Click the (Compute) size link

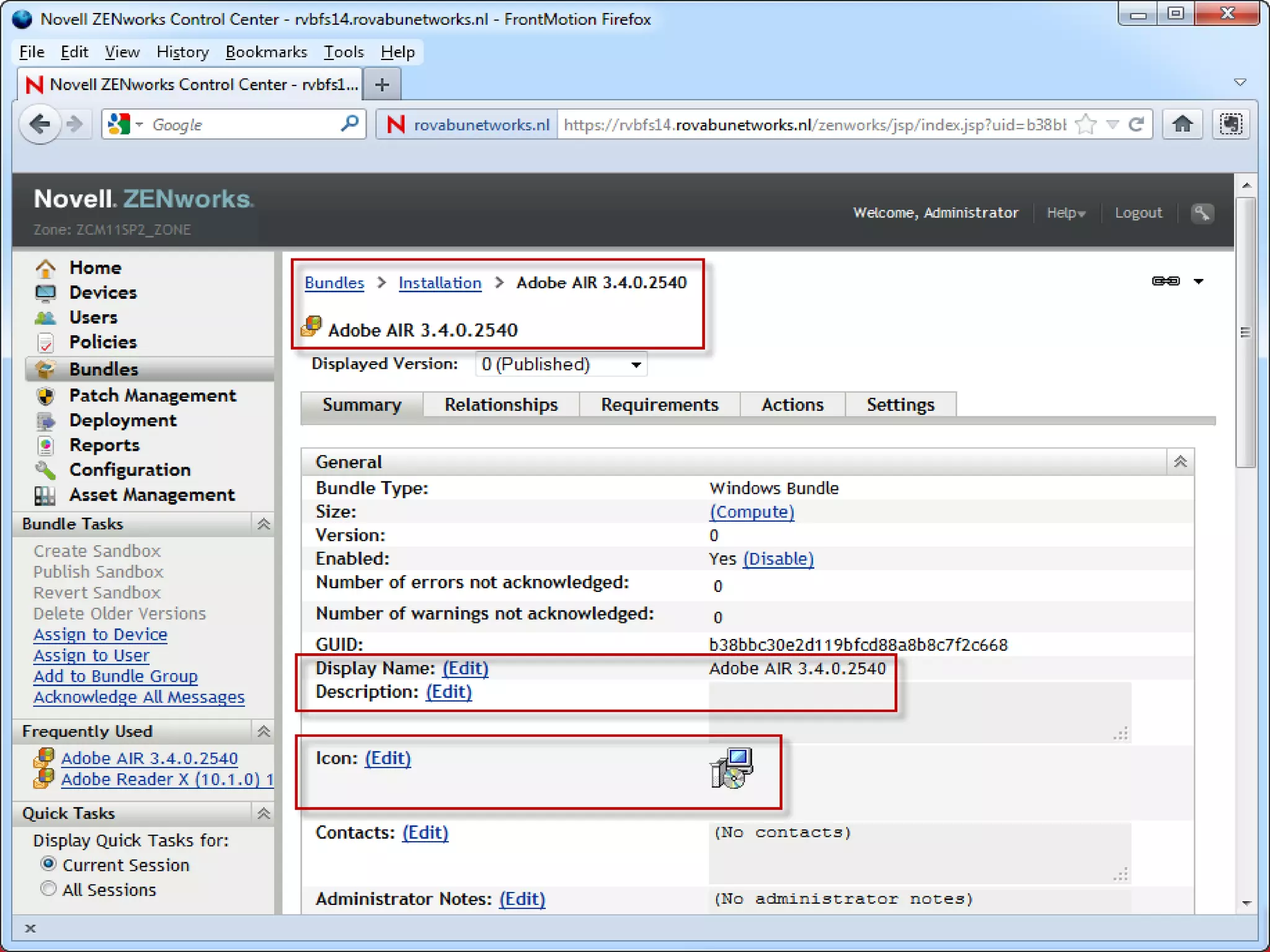coord(752,512)
